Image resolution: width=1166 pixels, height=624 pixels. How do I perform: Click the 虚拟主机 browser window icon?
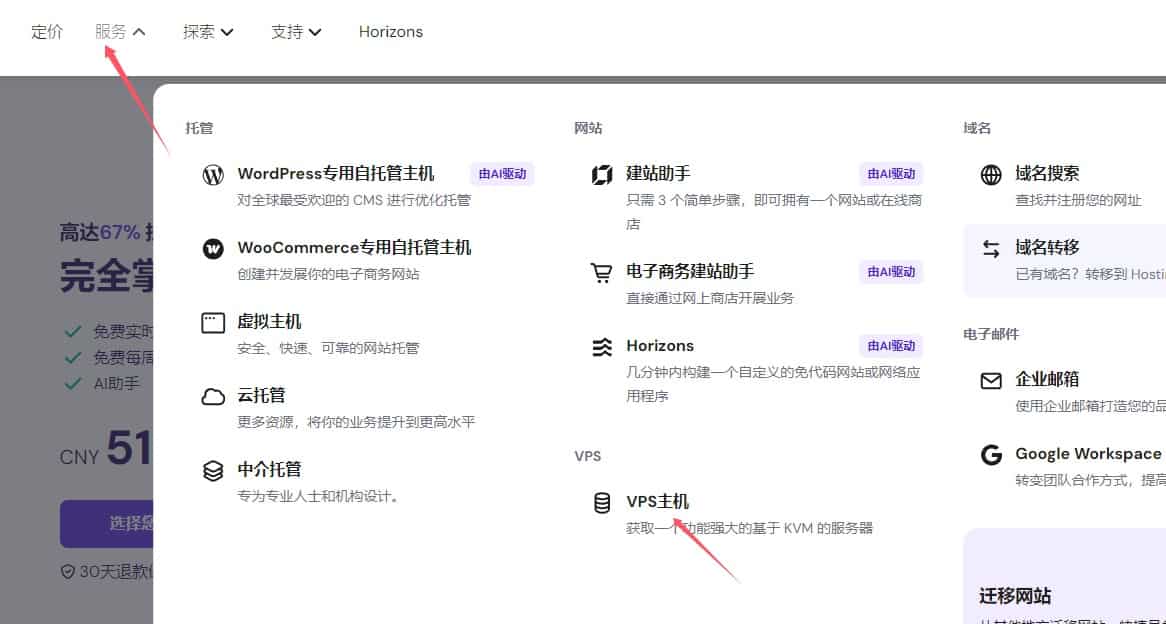click(x=213, y=323)
